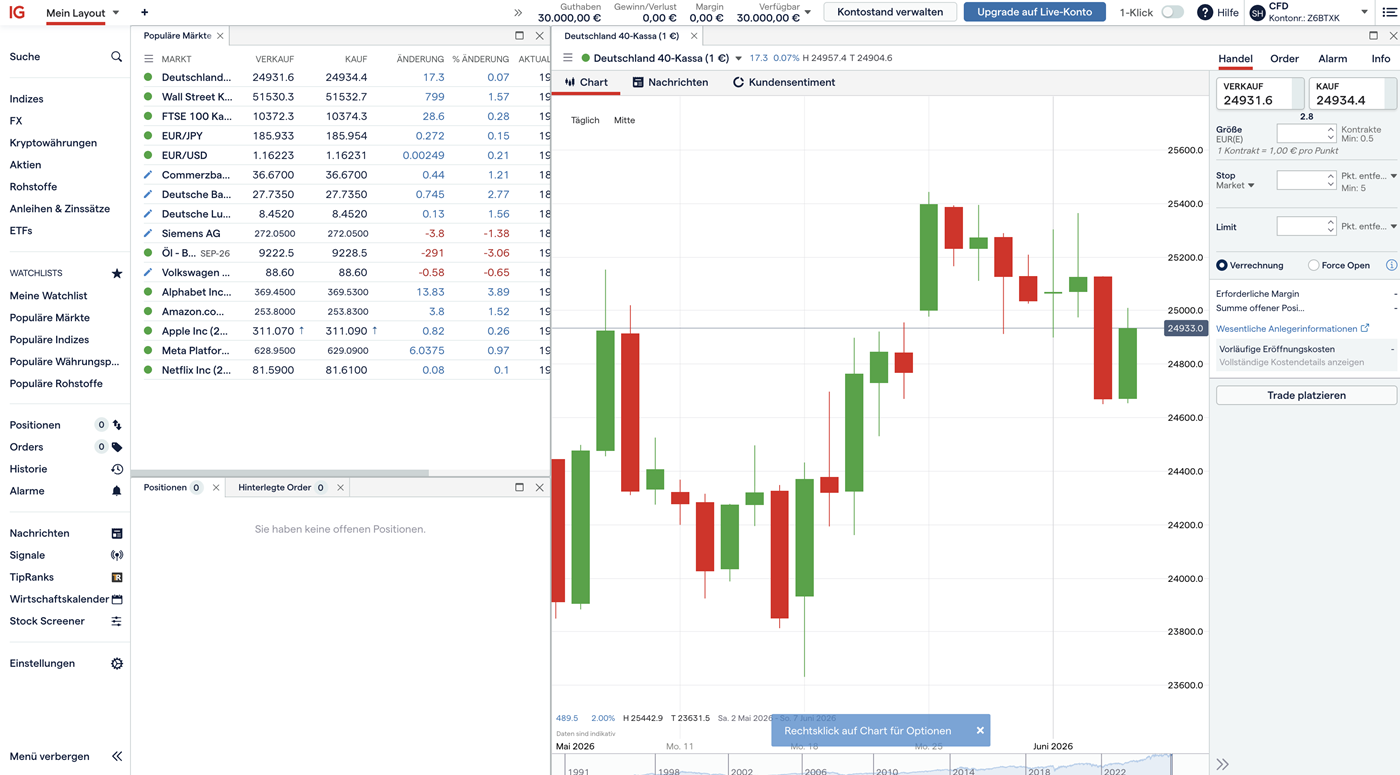Click the Größe stepper arrows

click(x=1330, y=132)
